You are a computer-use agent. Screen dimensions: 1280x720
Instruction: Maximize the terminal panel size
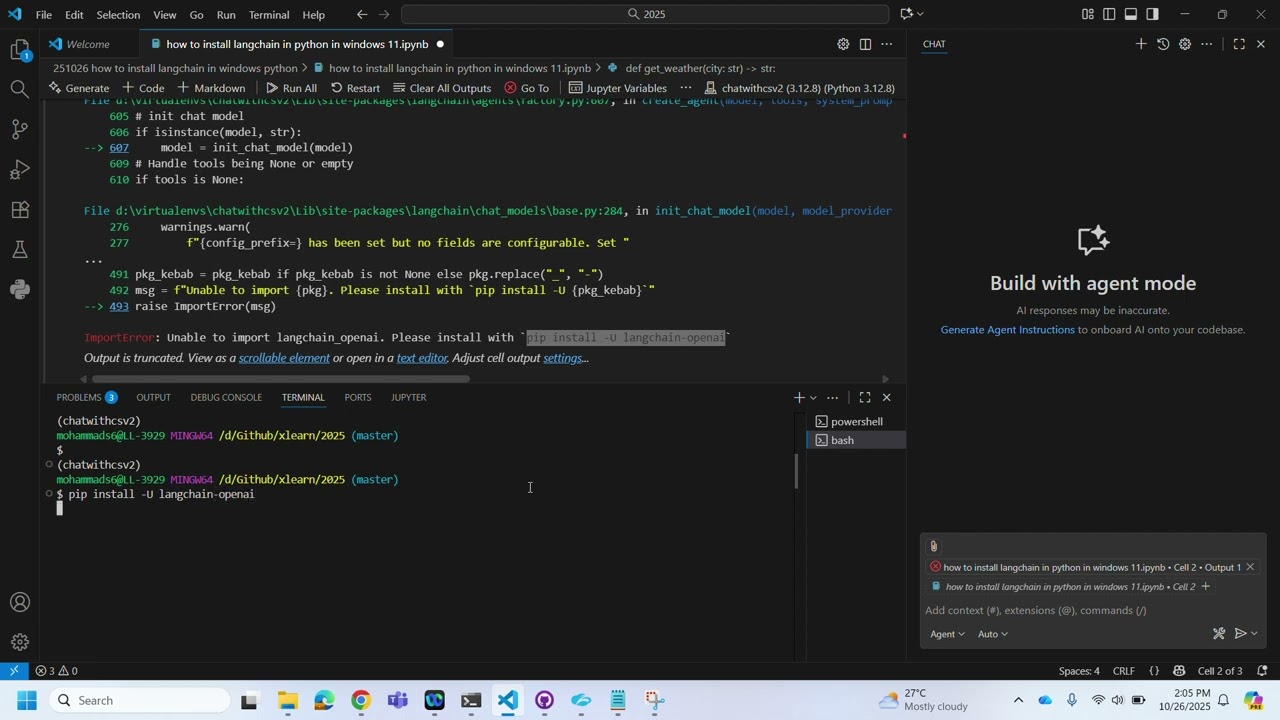tap(865, 397)
